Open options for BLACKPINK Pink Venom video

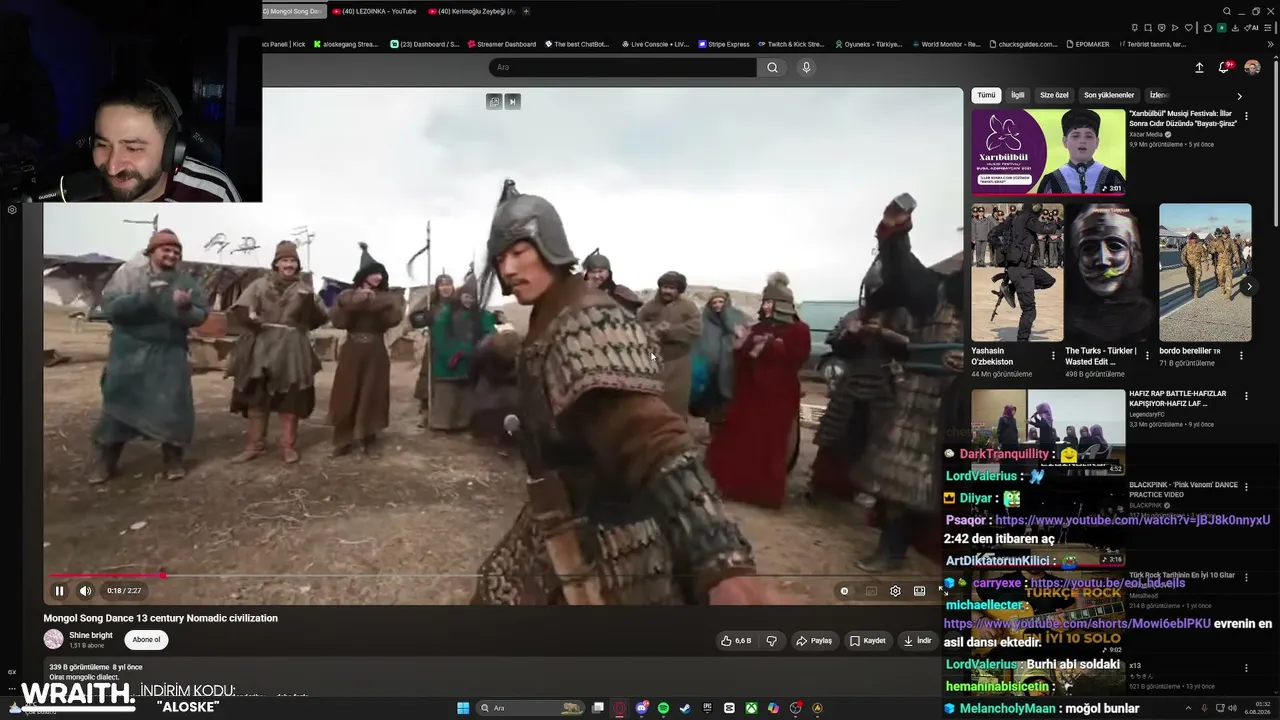[1246, 488]
